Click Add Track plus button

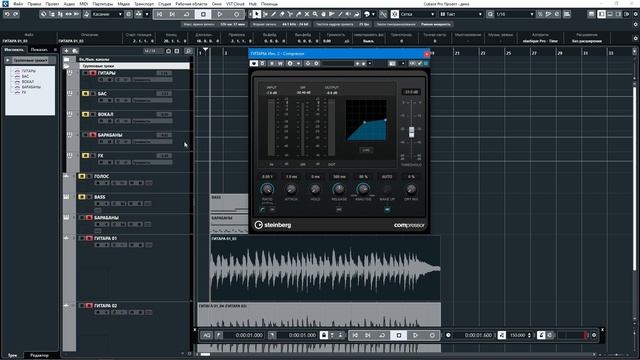click(66, 51)
